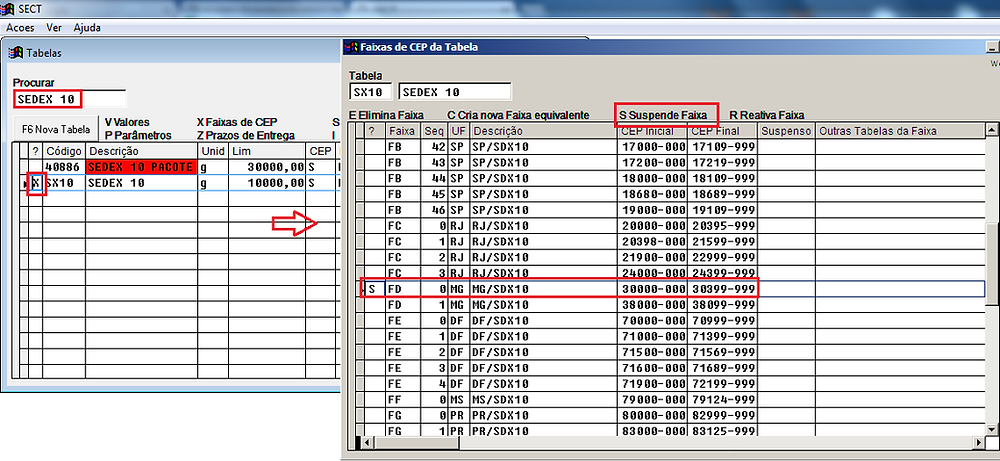Click CEP Final 71569-999 cell
The height and width of the screenshot is (461, 1000).
point(722,352)
